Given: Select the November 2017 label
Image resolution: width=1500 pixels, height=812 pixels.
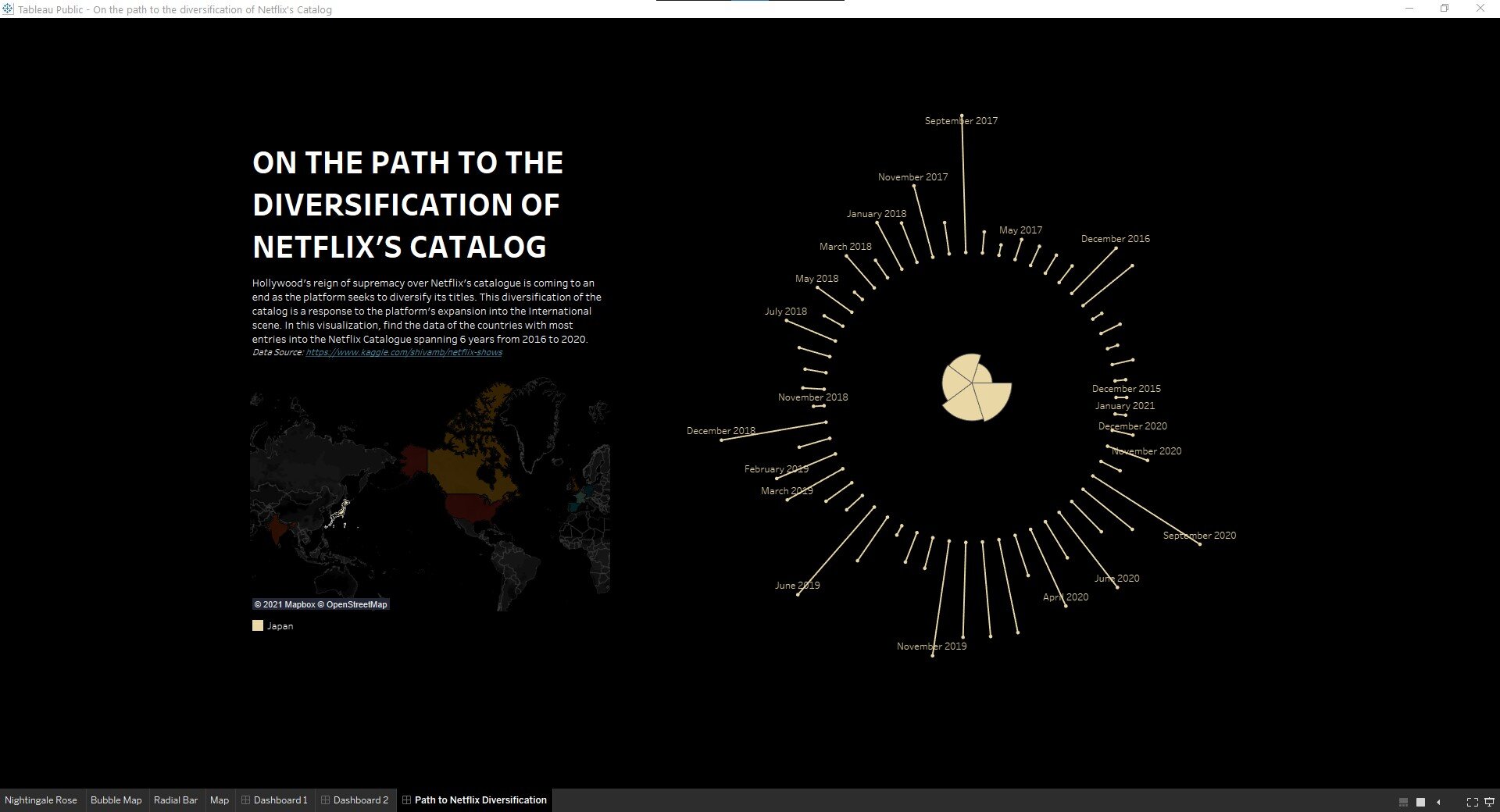Looking at the screenshot, I should pos(912,177).
